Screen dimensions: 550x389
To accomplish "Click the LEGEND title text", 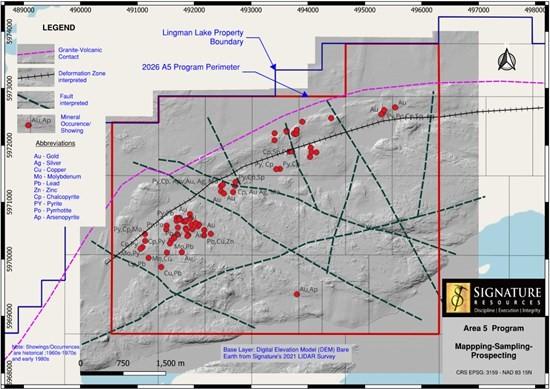I will pyautogui.click(x=59, y=28).
